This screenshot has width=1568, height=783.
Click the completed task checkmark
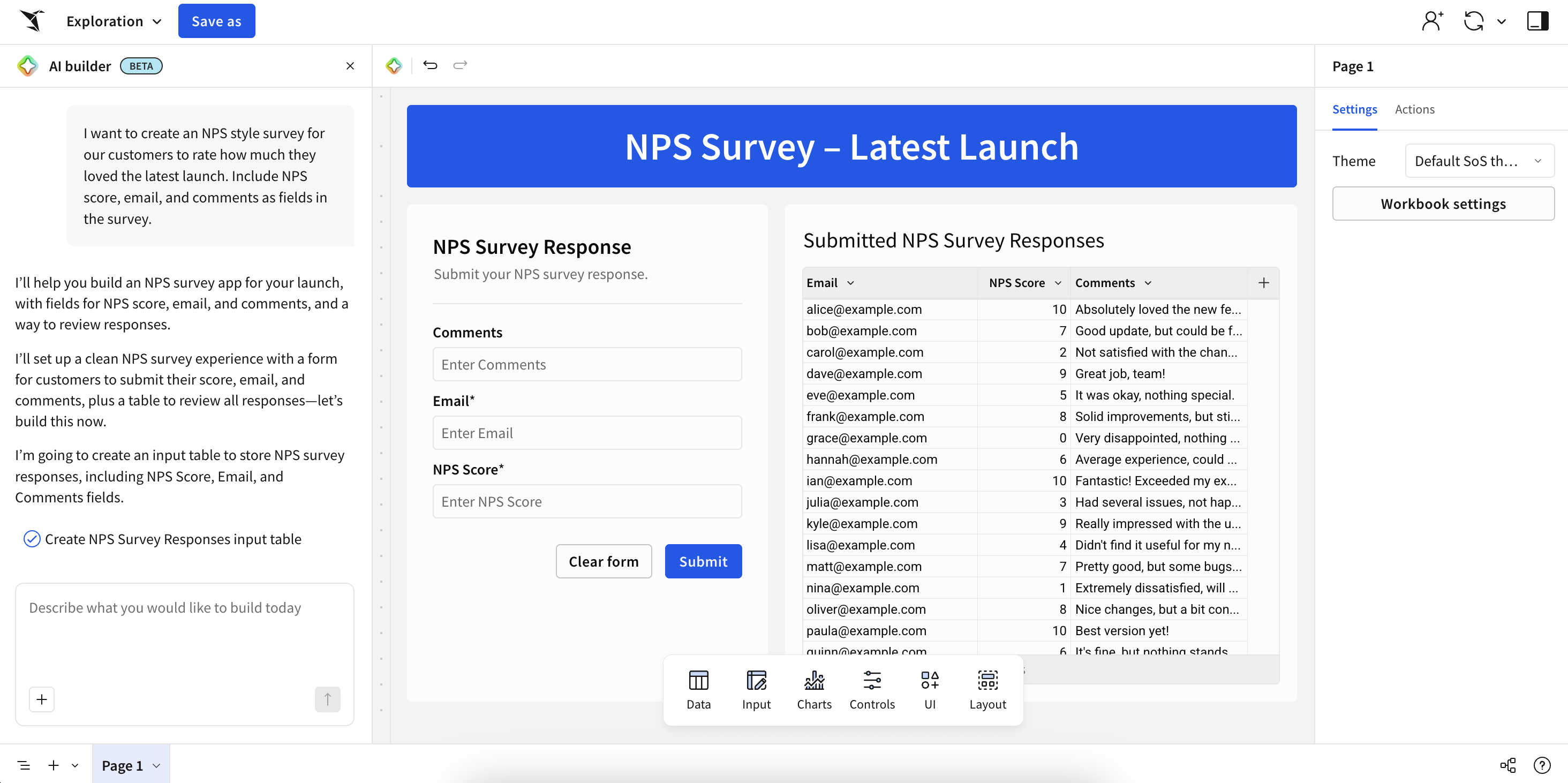click(32, 539)
